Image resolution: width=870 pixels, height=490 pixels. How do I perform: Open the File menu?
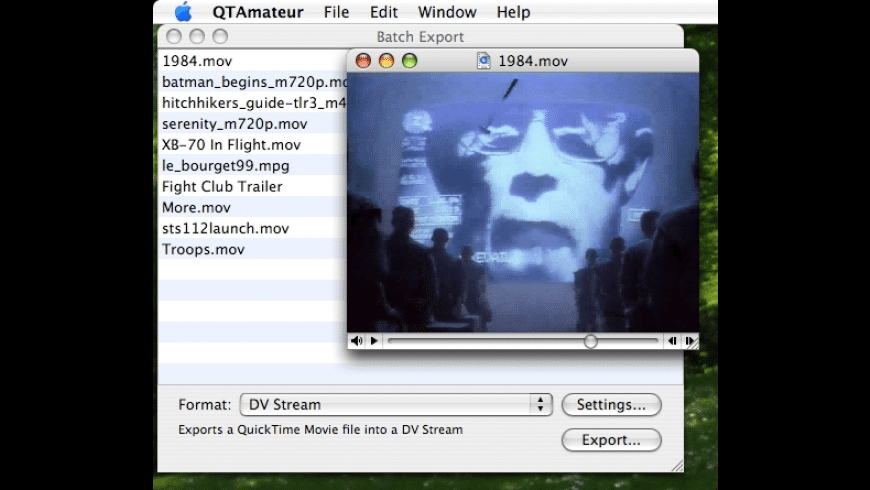tap(336, 12)
